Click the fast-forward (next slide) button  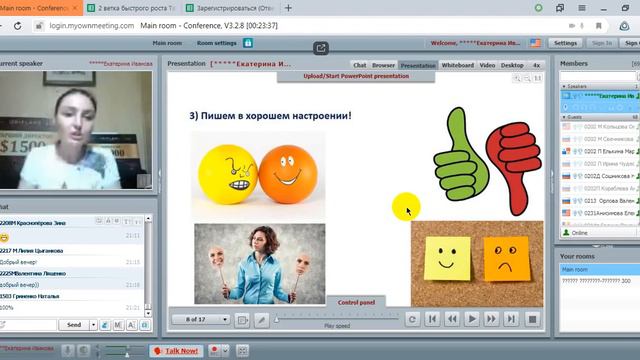point(491,319)
